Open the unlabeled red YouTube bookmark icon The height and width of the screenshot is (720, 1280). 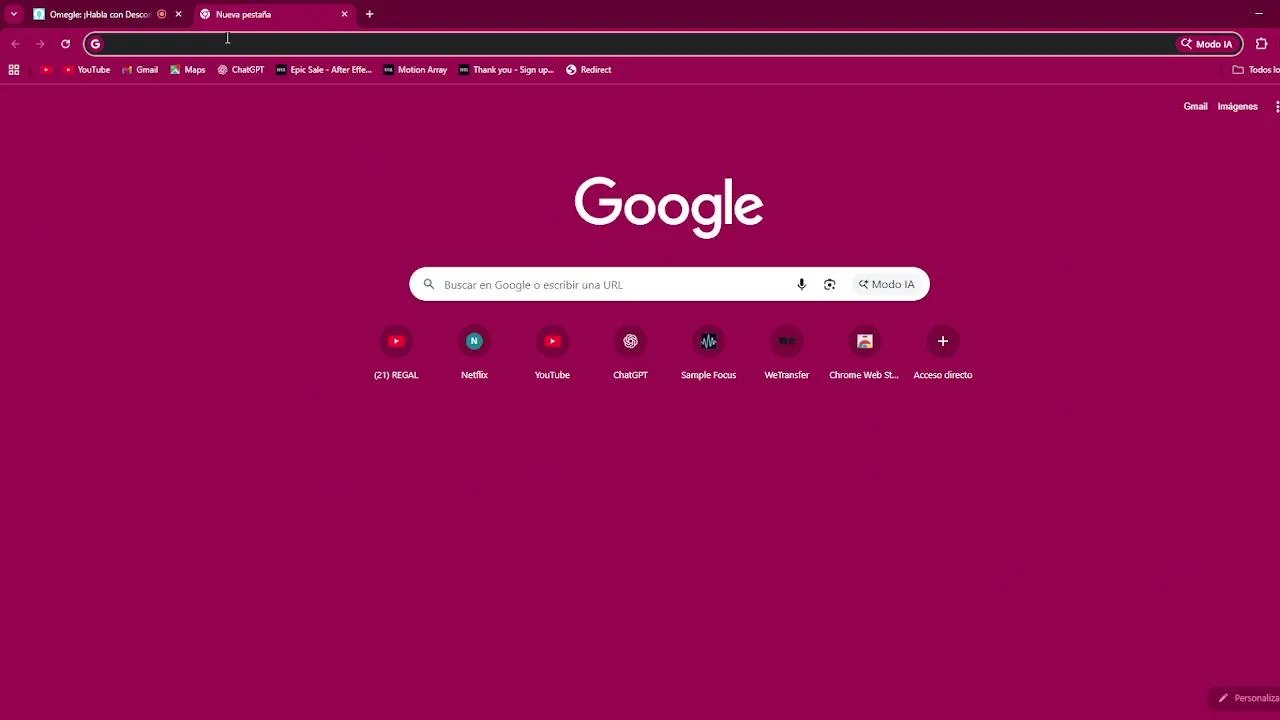(46, 70)
